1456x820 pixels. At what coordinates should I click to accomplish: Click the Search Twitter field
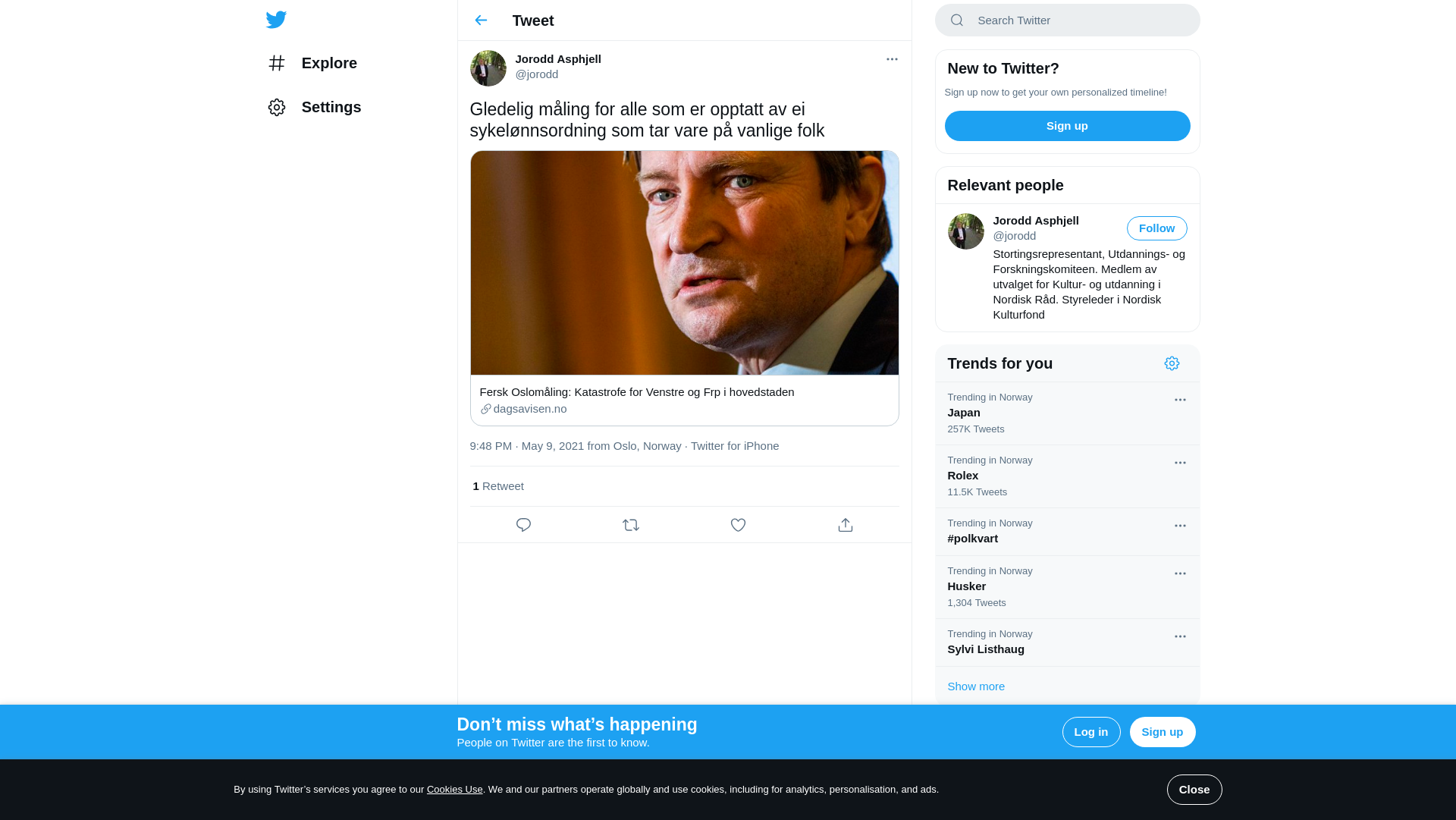[x=1067, y=20]
